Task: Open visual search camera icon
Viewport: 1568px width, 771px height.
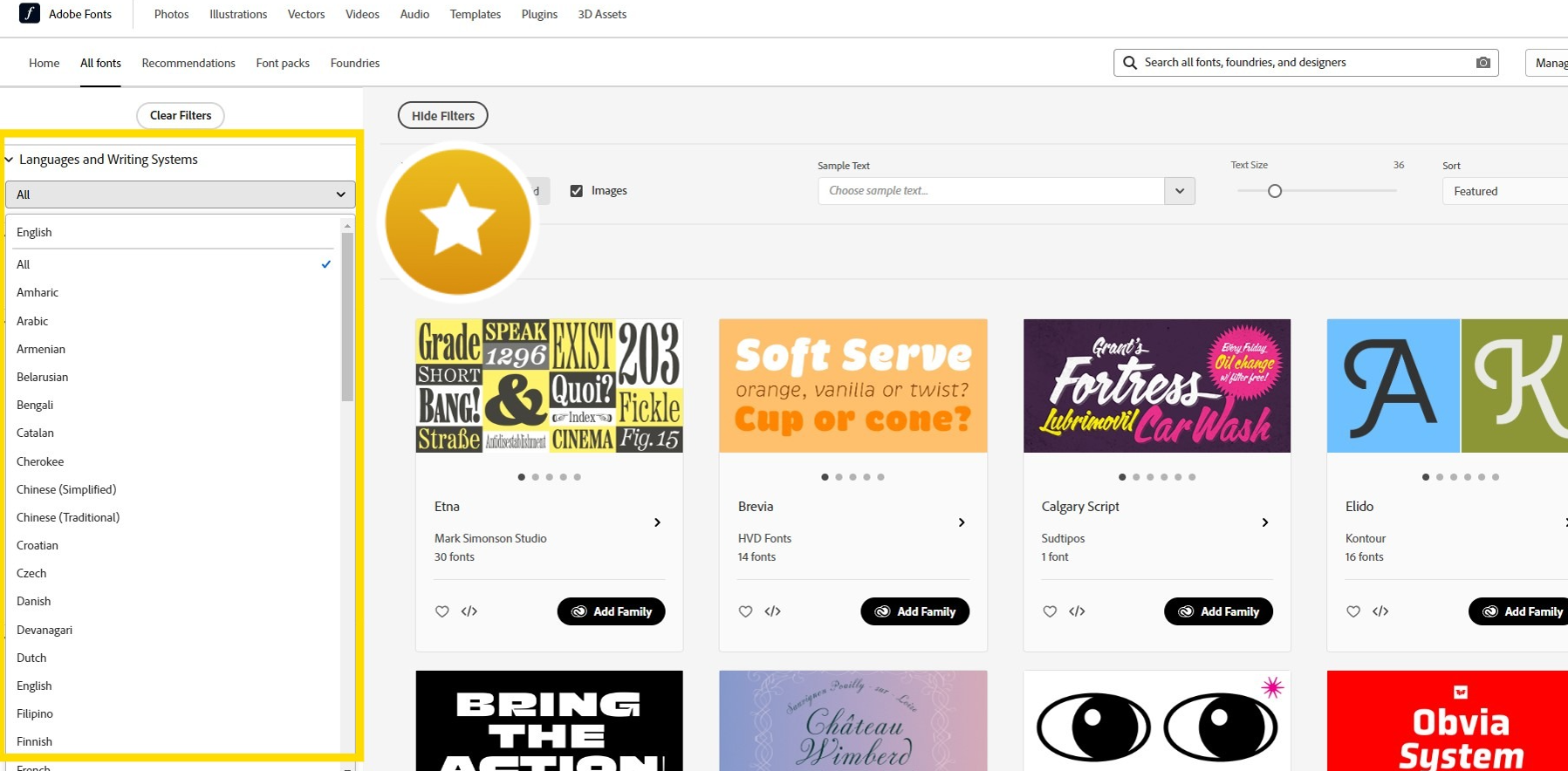Action: [x=1482, y=63]
